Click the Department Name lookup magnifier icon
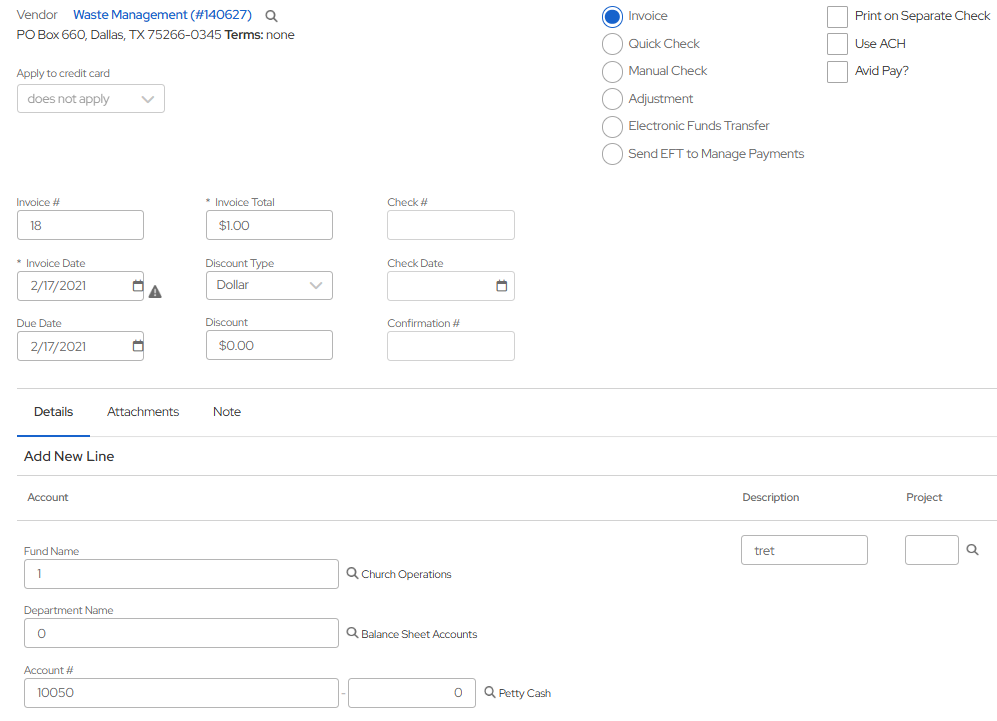 point(352,633)
